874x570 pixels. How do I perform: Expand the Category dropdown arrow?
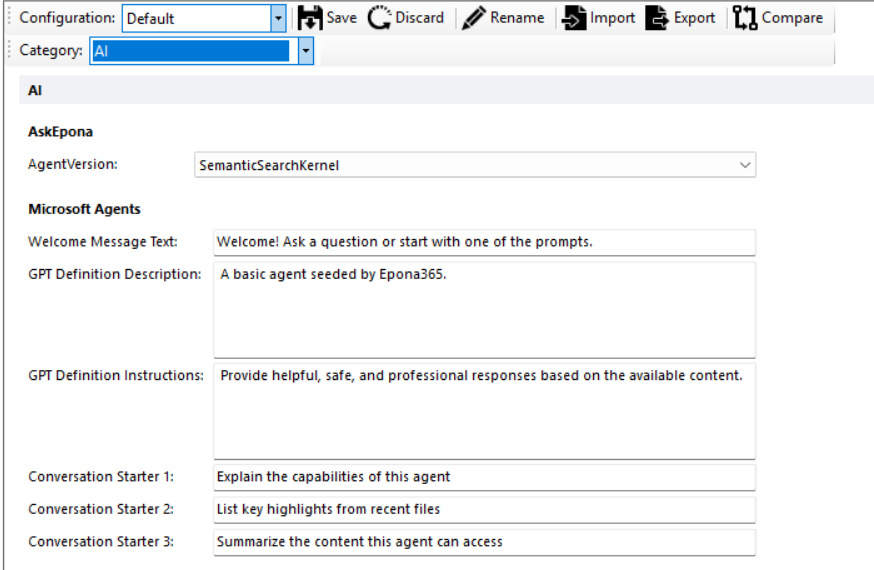tap(306, 51)
